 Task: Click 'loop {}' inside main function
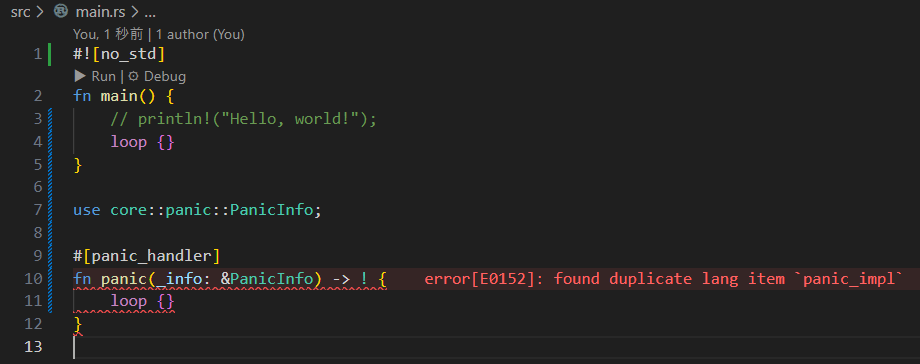143,142
